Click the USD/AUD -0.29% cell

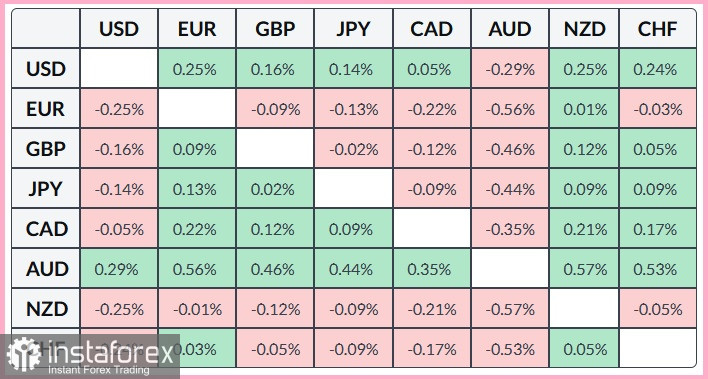click(510, 69)
